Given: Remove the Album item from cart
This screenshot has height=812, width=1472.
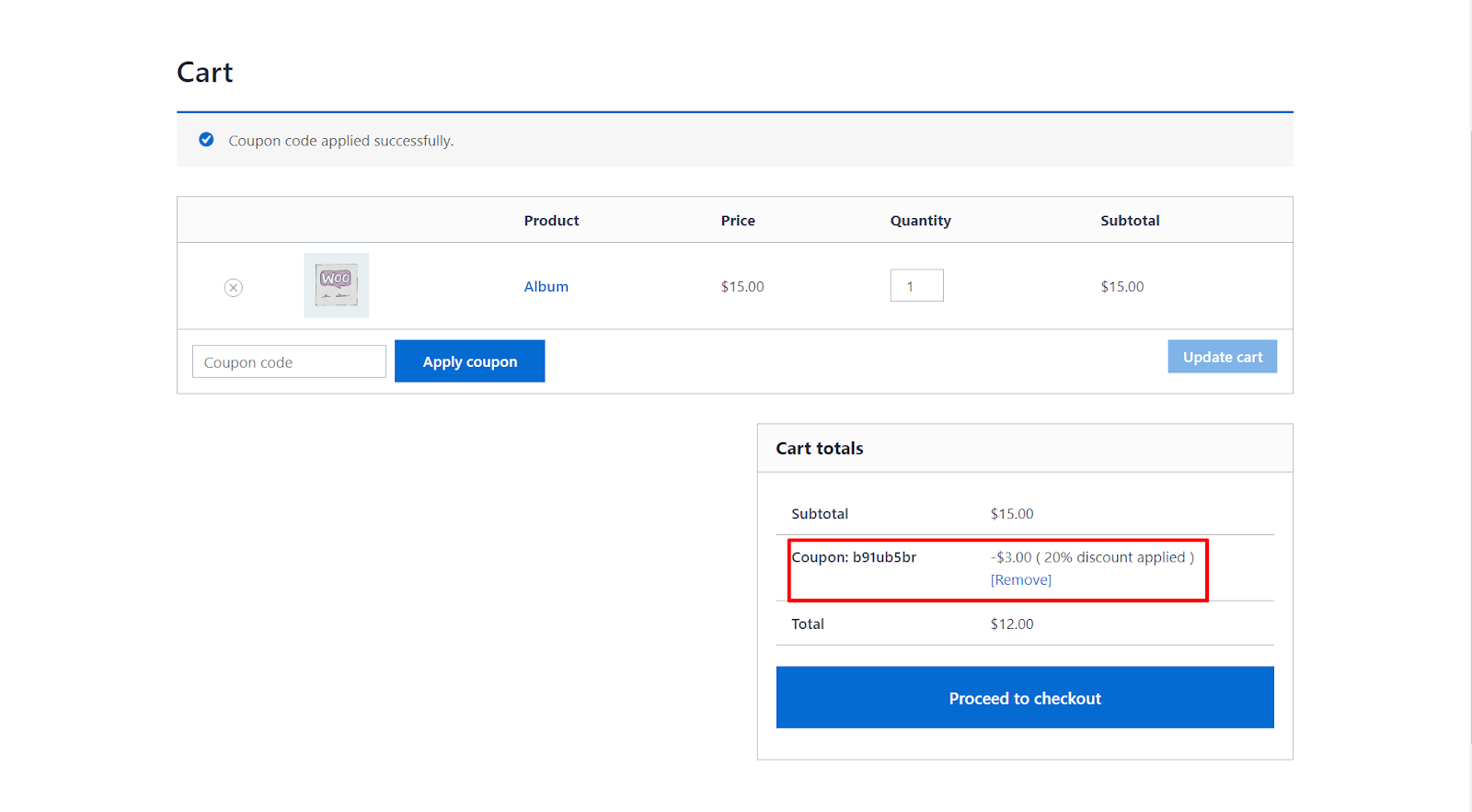Looking at the screenshot, I should point(234,288).
